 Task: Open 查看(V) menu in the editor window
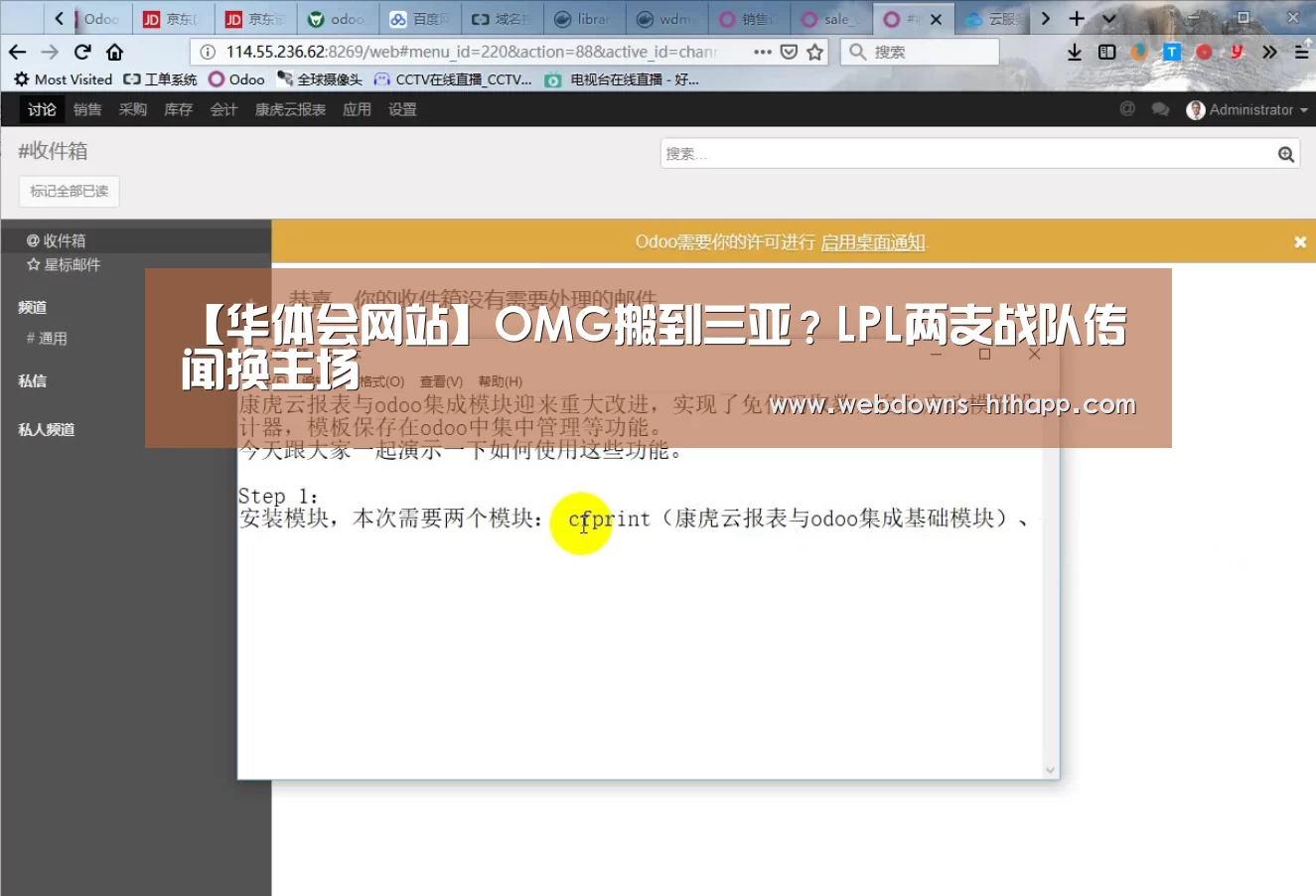[x=441, y=381]
